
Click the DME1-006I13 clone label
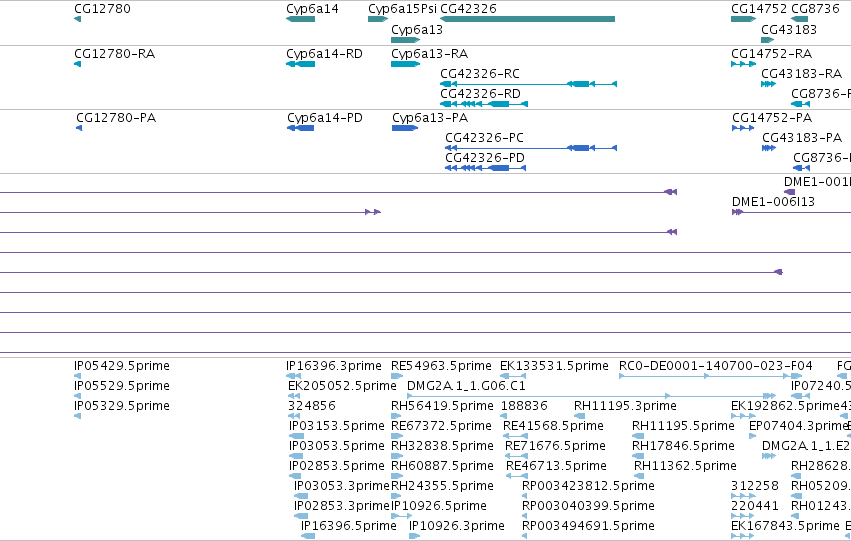(773, 202)
